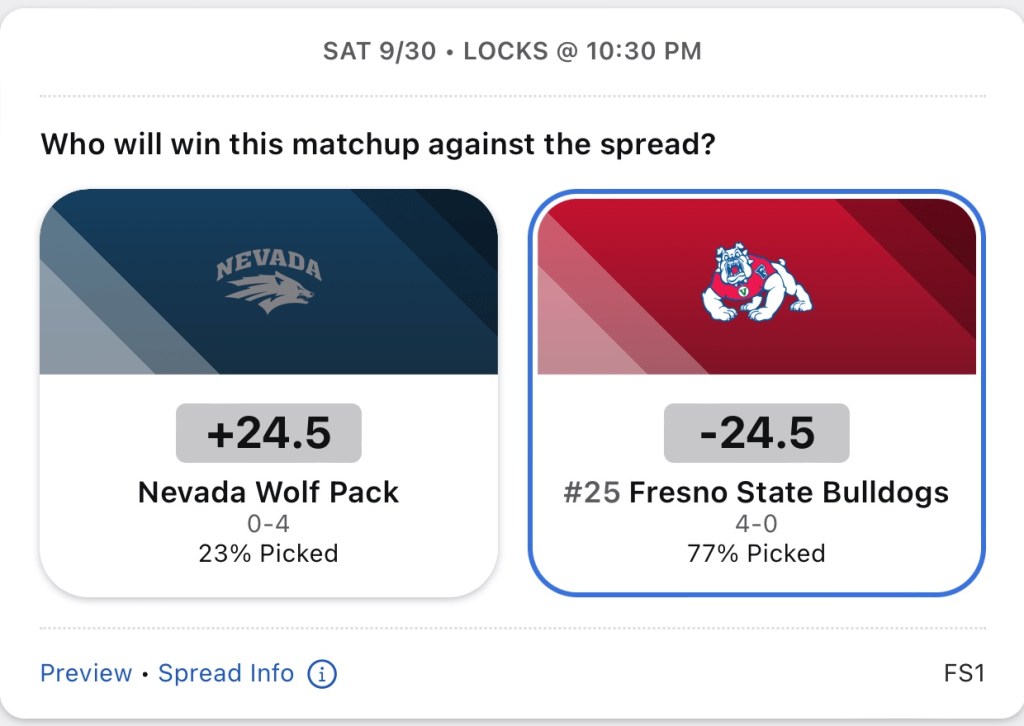This screenshot has height=726, width=1024.
Task: Click the Nevada Wolf Pack logo
Action: coord(268,282)
